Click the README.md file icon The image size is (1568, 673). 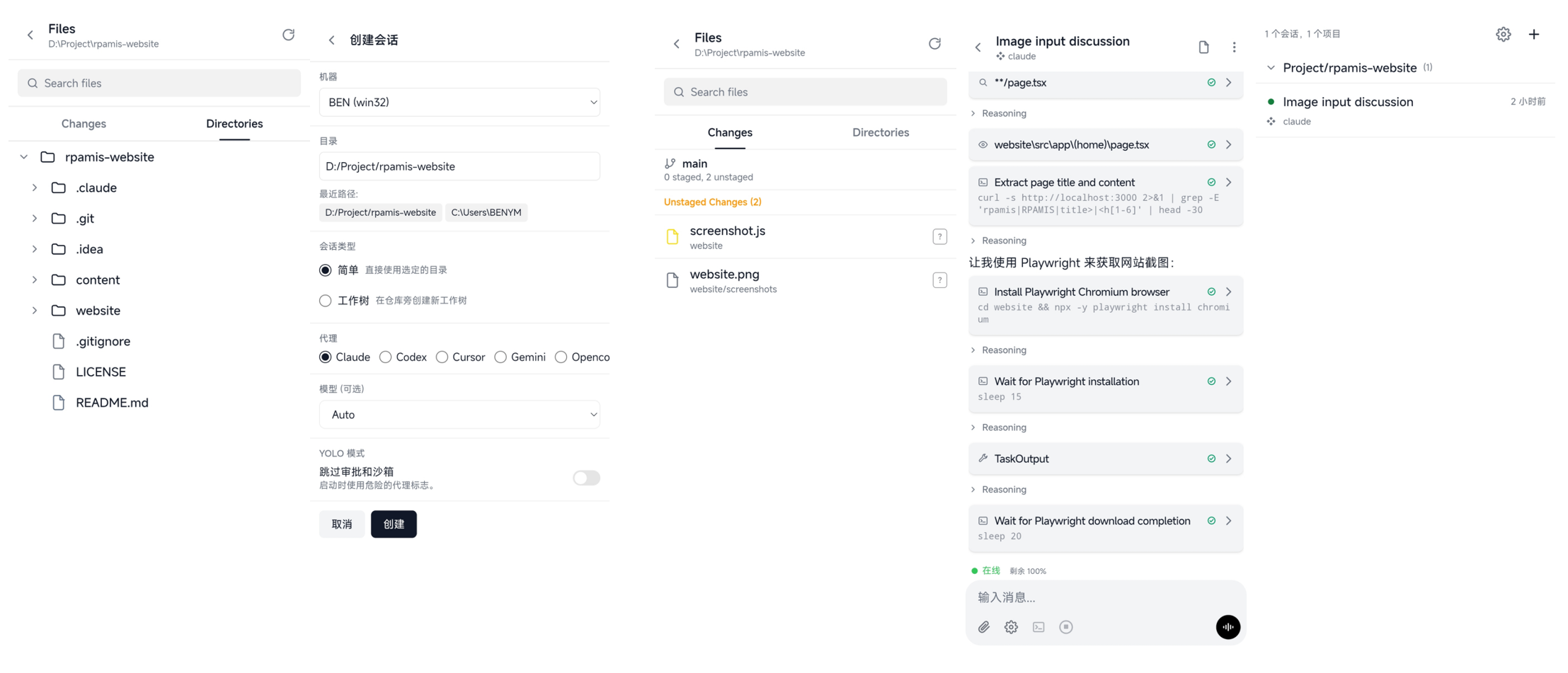tap(59, 403)
